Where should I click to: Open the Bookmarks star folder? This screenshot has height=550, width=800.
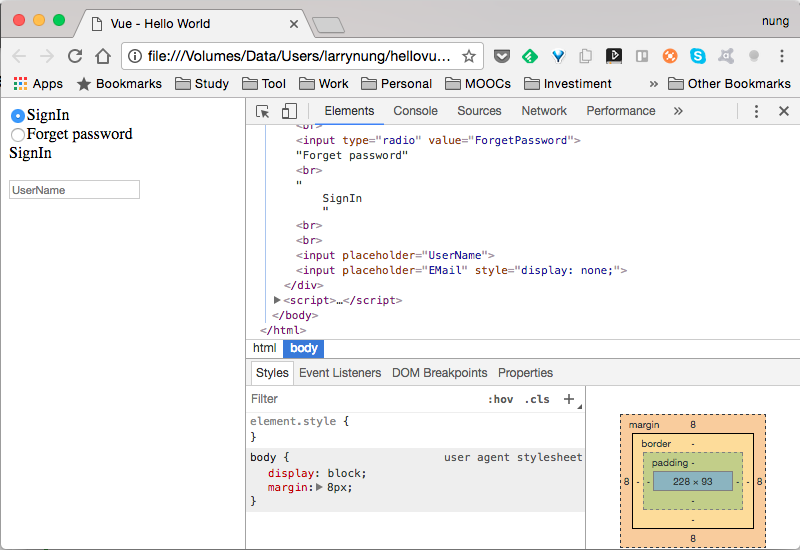(119, 84)
